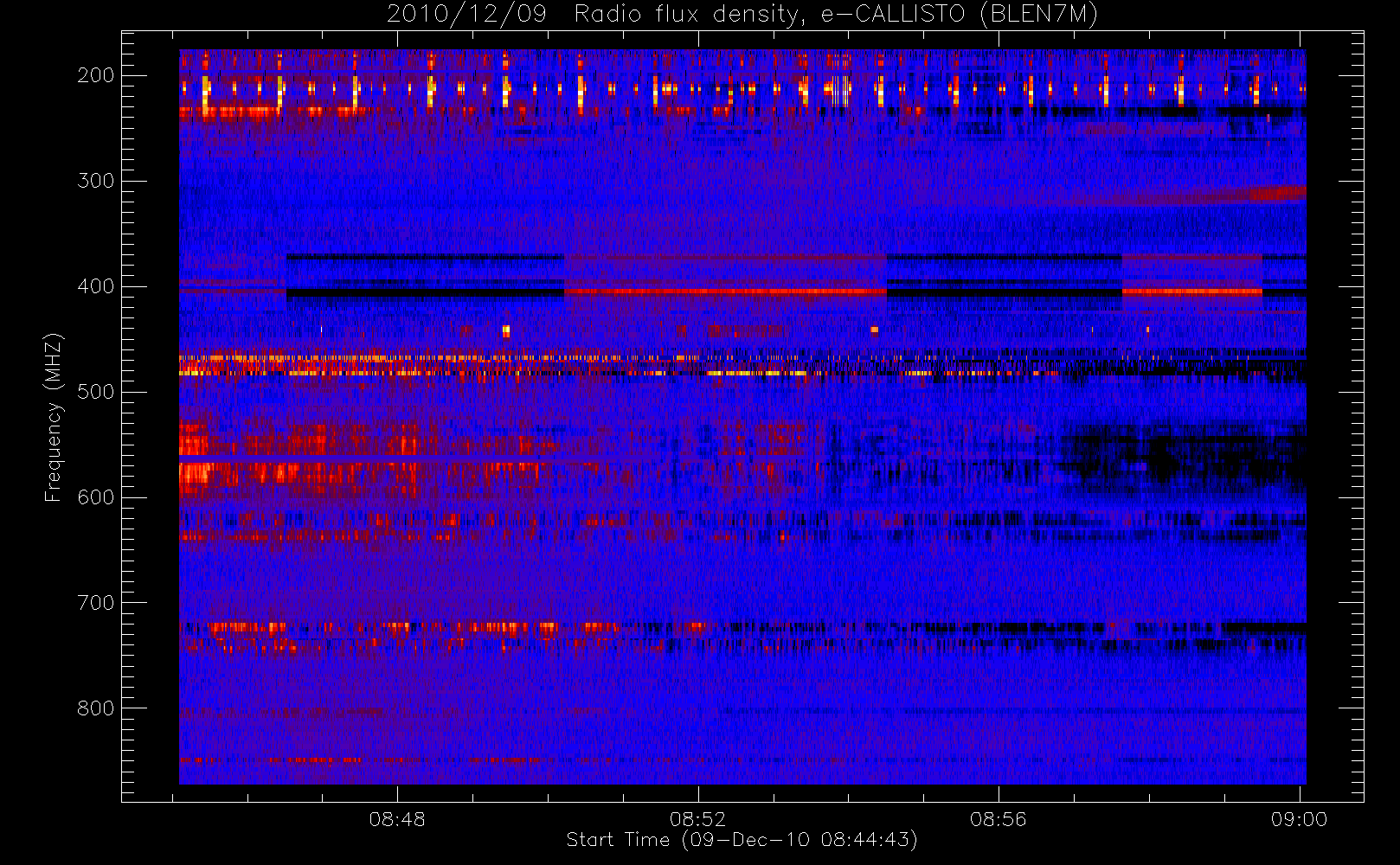Click the 'Start Time (09-Dec-10 08:44:43)' label

[x=742, y=840]
